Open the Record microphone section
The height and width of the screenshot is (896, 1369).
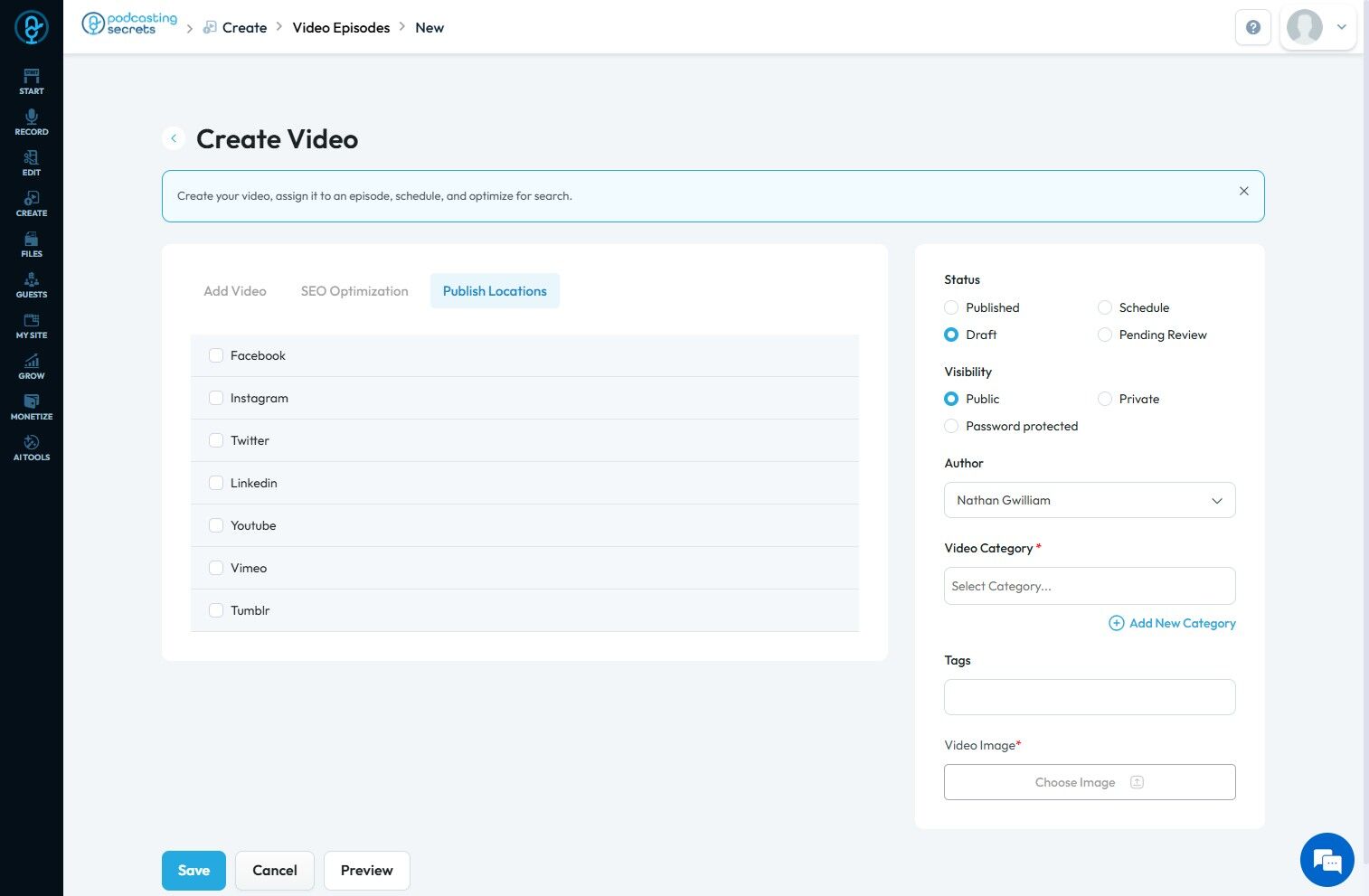click(32, 122)
